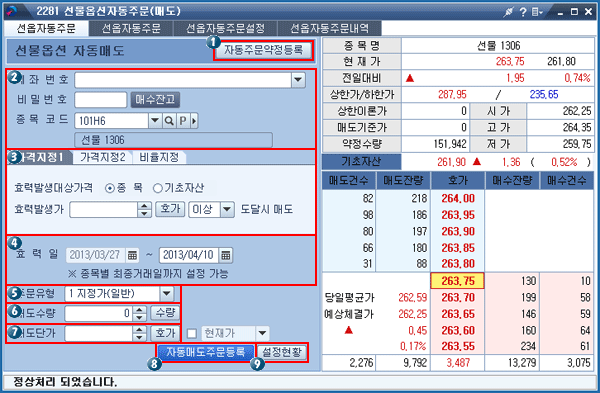Switch to the 선옵자동주문설정 tab

225,28
